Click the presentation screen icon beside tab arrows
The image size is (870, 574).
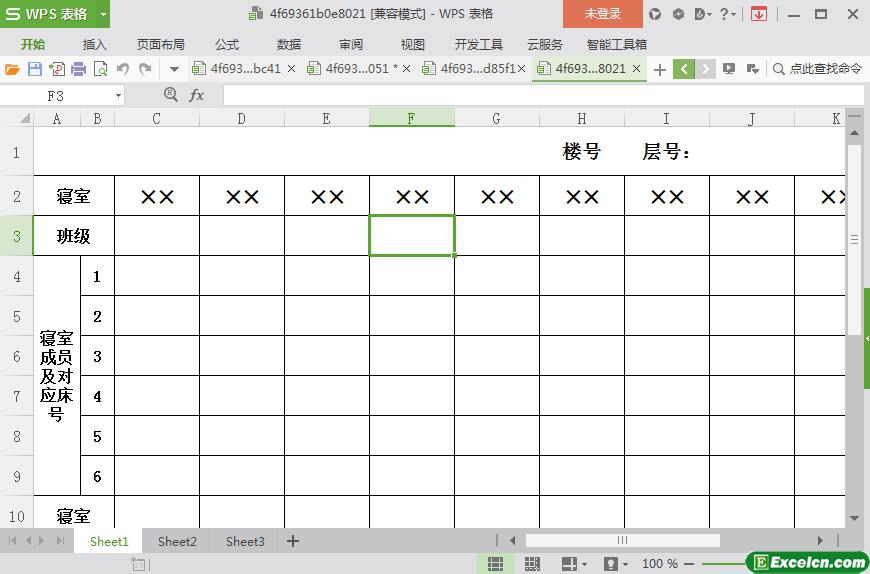[729, 69]
